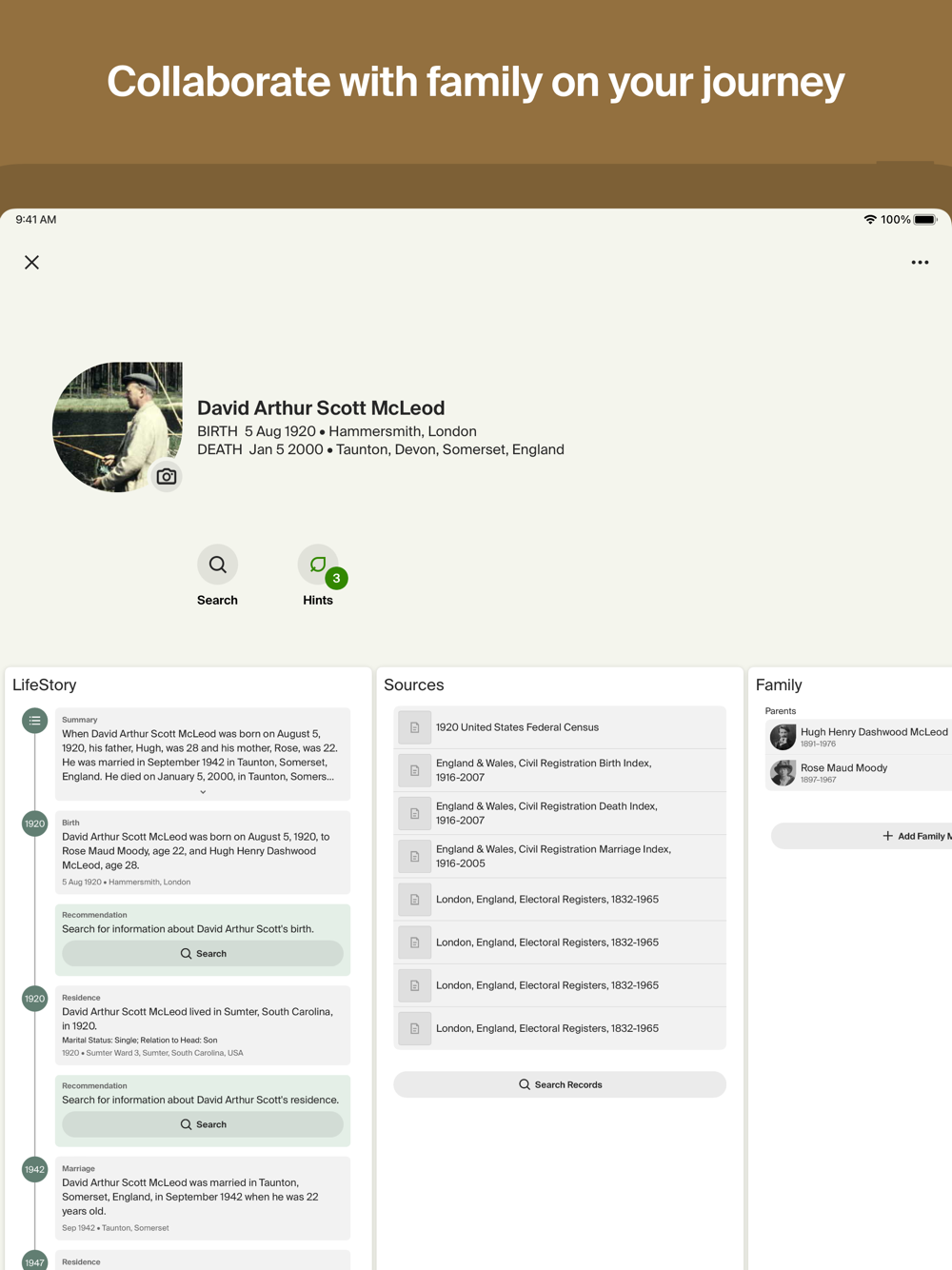The image size is (952, 1270).
Task: Search for information about David's birth
Action: [x=203, y=953]
